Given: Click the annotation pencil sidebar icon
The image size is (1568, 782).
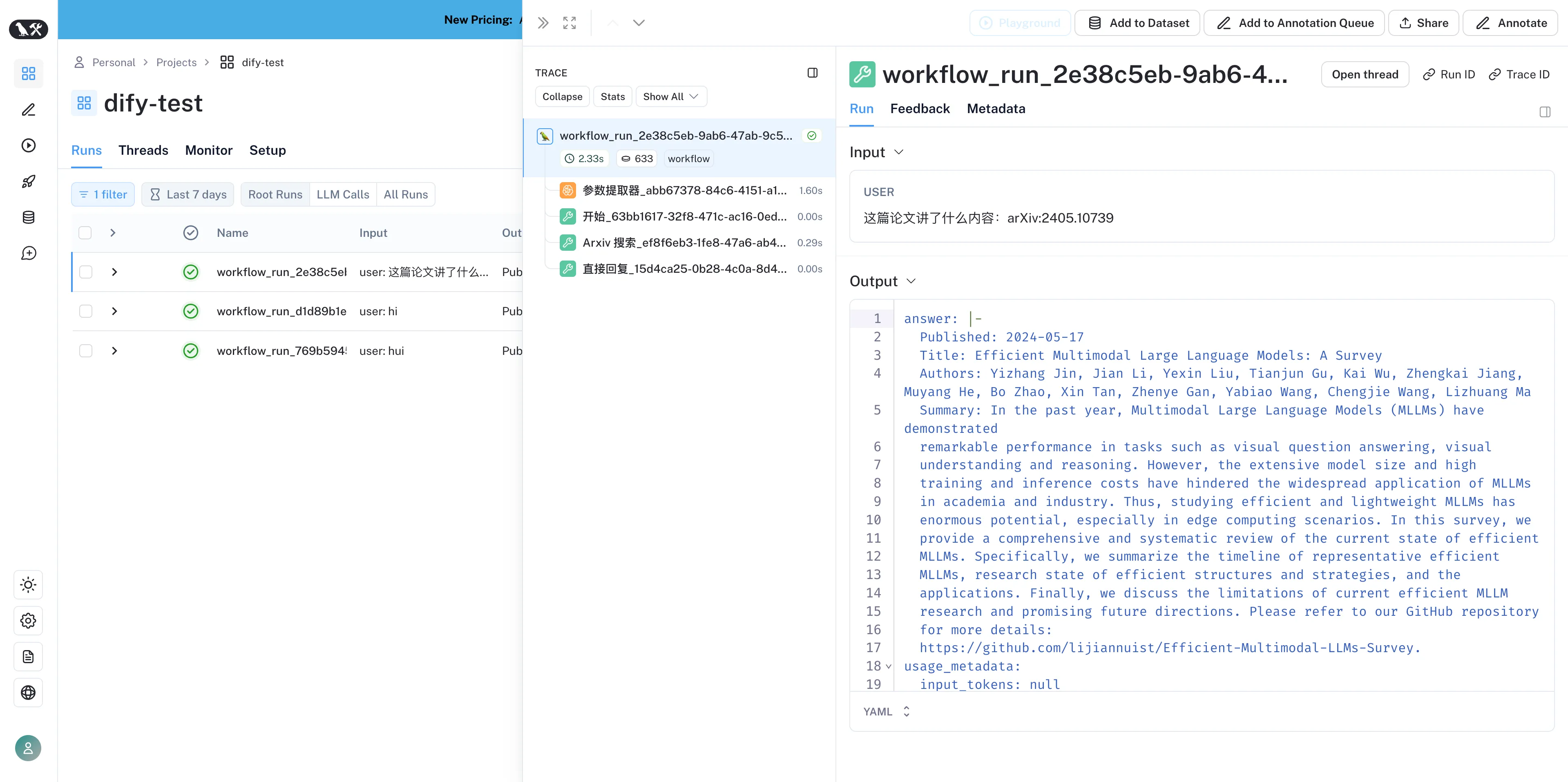Looking at the screenshot, I should 28,109.
